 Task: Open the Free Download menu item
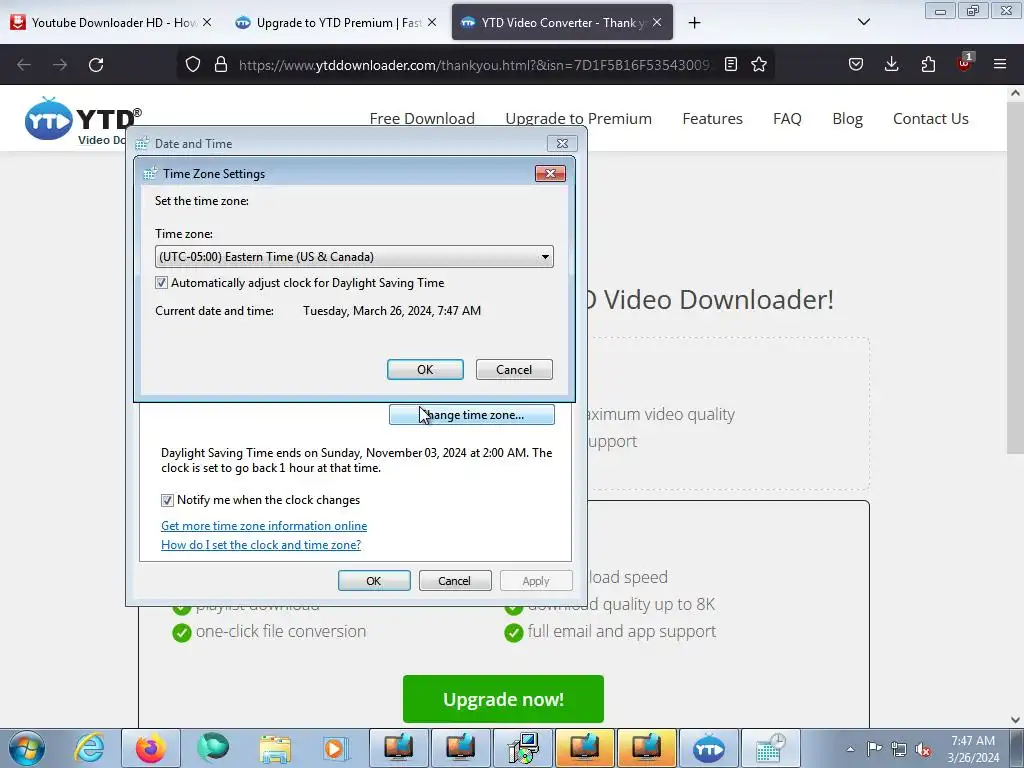coord(422,119)
